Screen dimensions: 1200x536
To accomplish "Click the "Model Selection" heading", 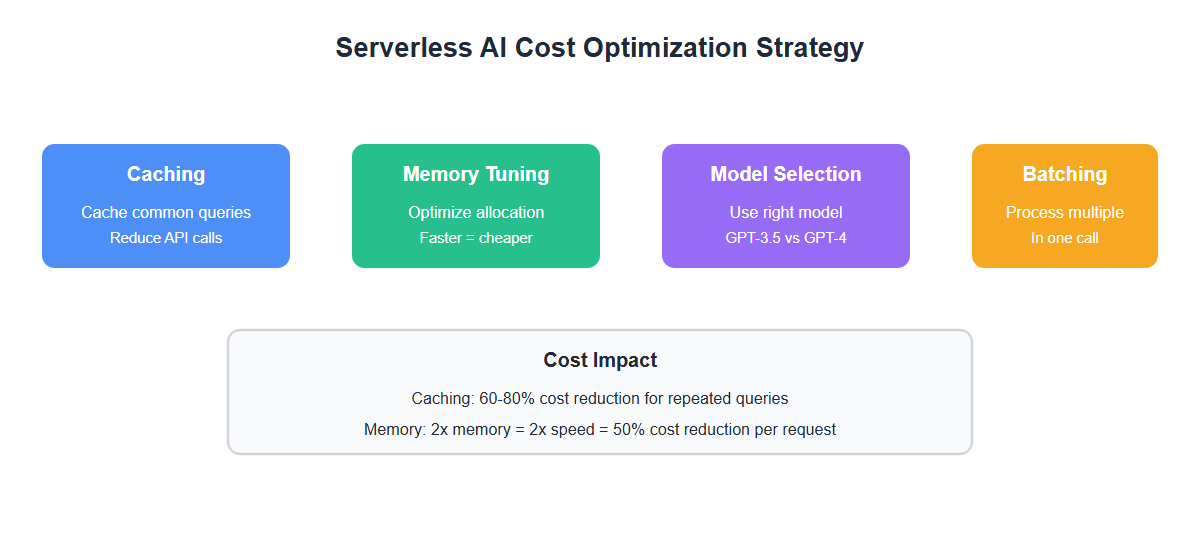I will pyautogui.click(x=786, y=174).
